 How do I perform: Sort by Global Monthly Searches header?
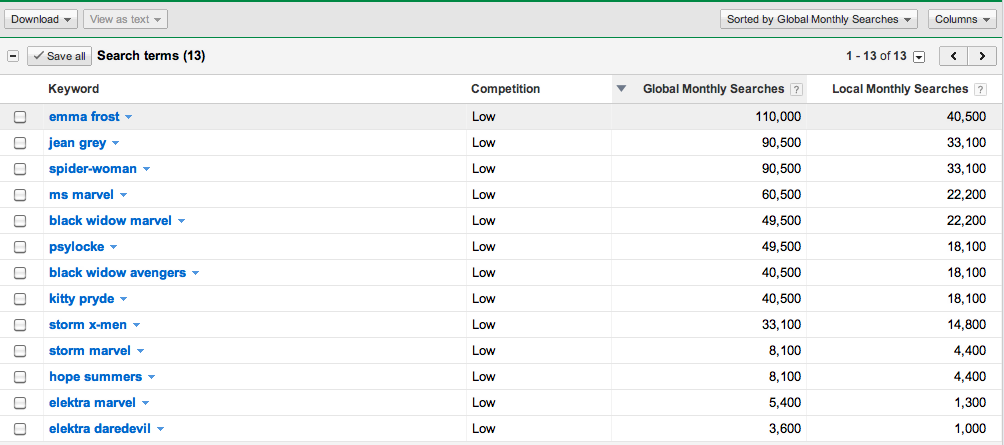pyautogui.click(x=713, y=89)
